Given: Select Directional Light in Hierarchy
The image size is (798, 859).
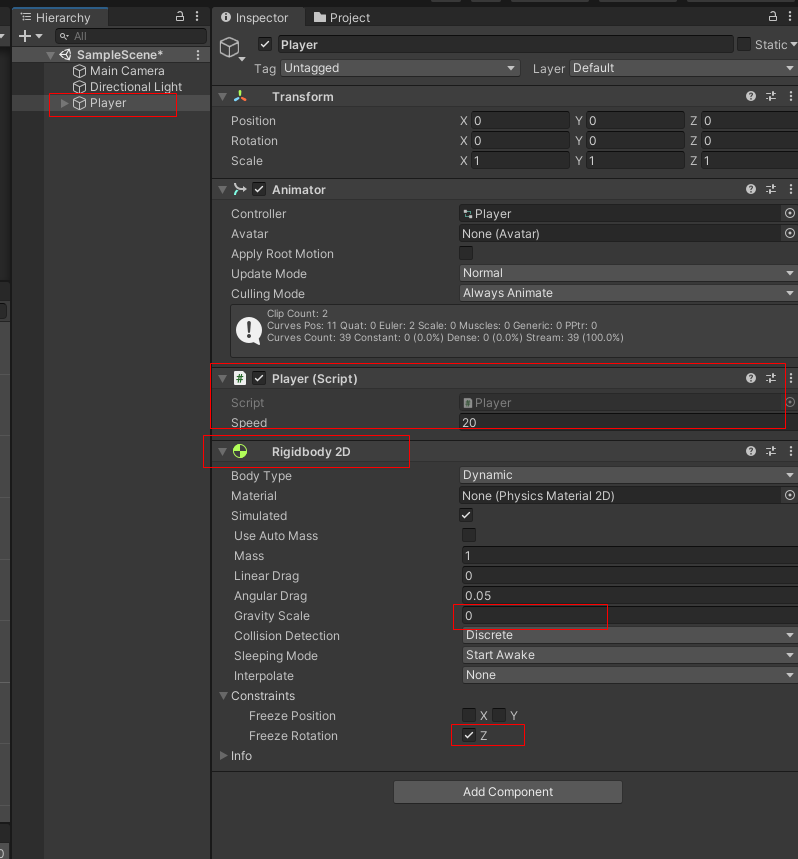Looking at the screenshot, I should [127, 87].
